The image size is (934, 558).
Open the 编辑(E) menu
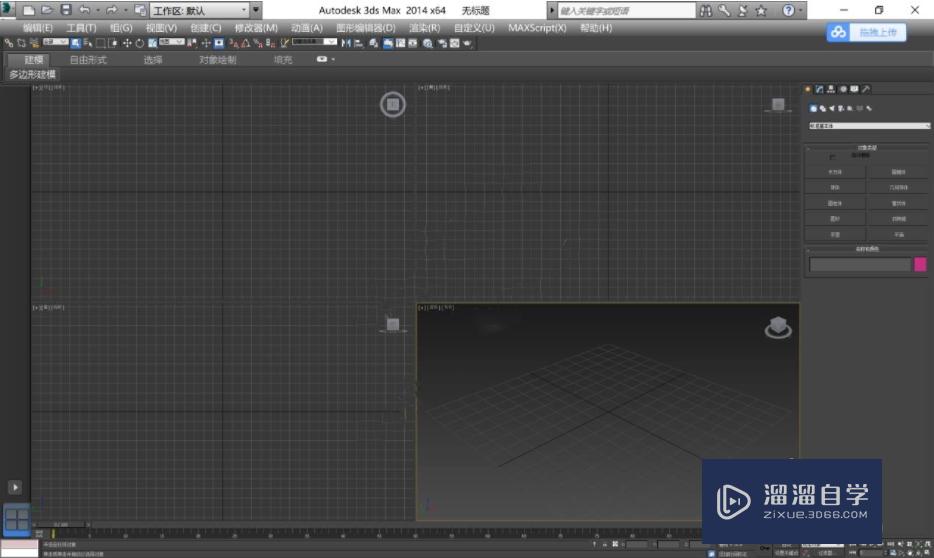(x=38, y=28)
